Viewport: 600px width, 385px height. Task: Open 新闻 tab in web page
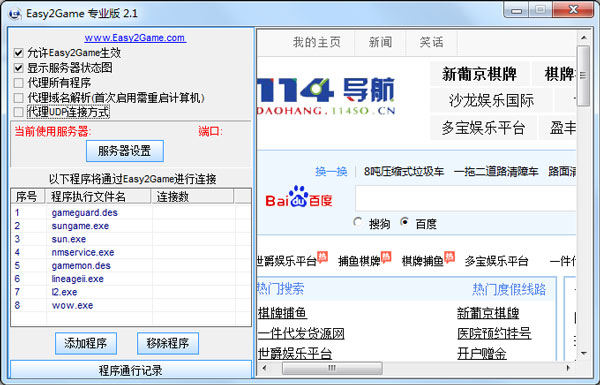[380, 42]
